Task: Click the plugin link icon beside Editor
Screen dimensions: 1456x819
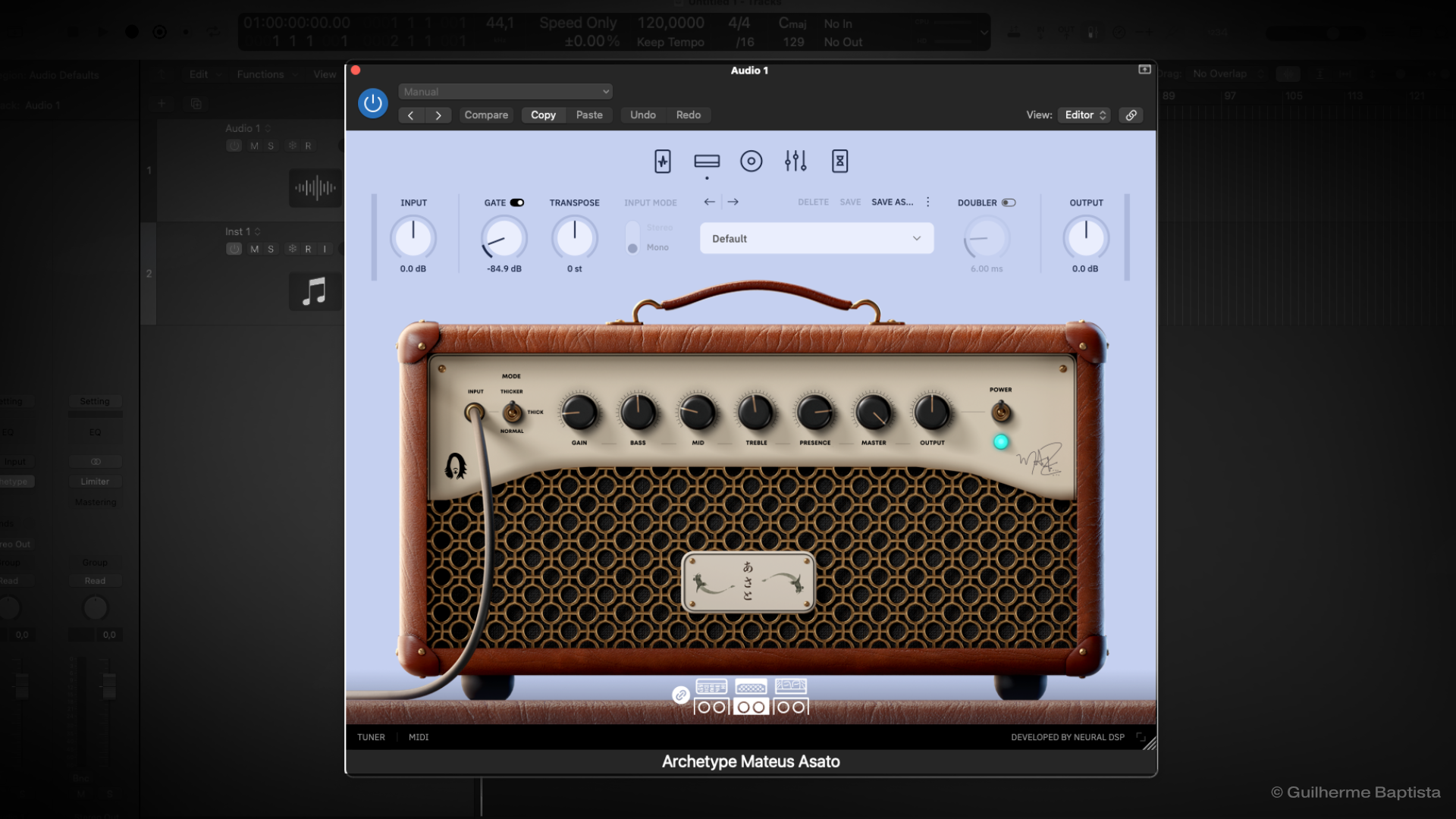Action: click(x=1131, y=115)
